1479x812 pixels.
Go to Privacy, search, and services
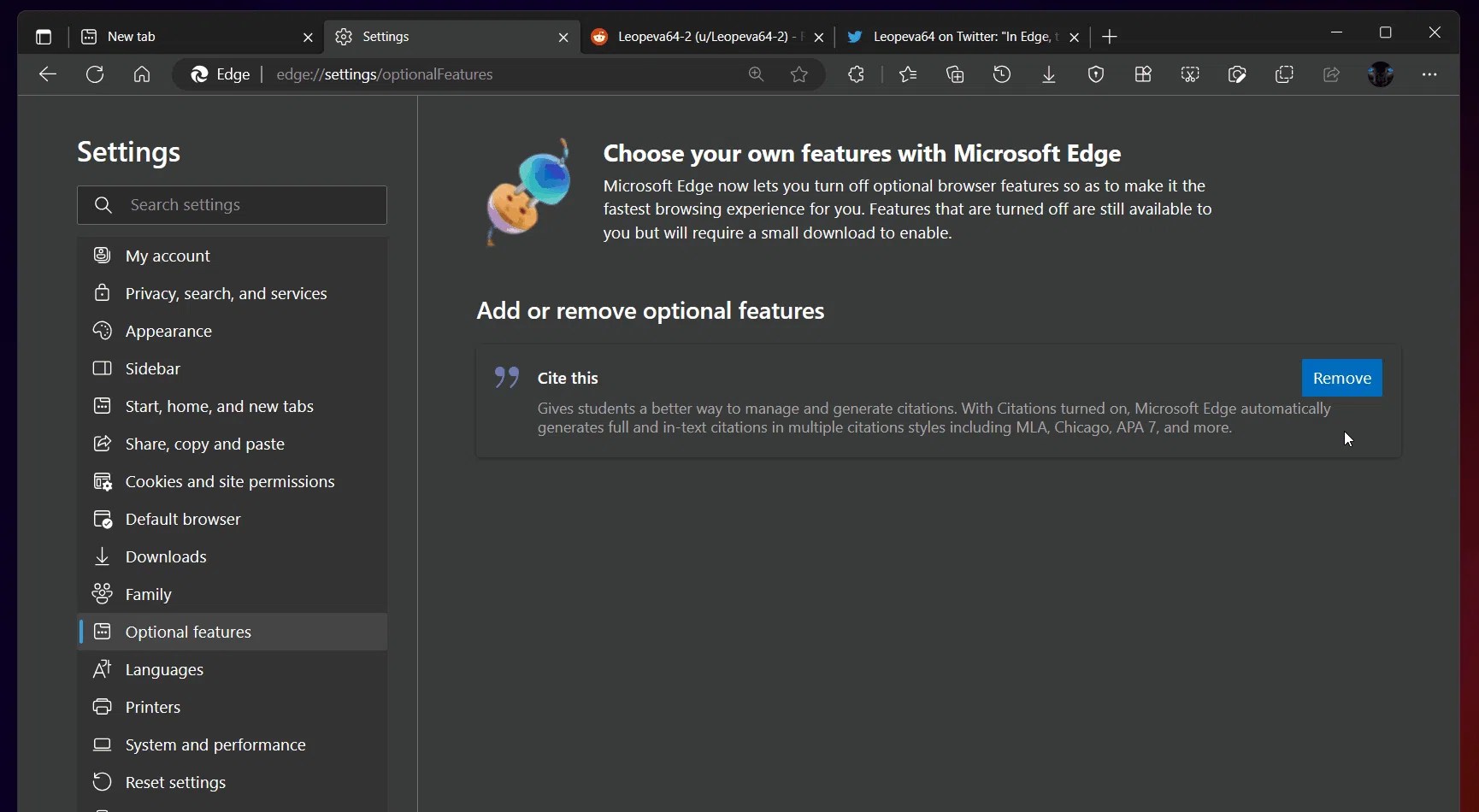[x=226, y=293]
